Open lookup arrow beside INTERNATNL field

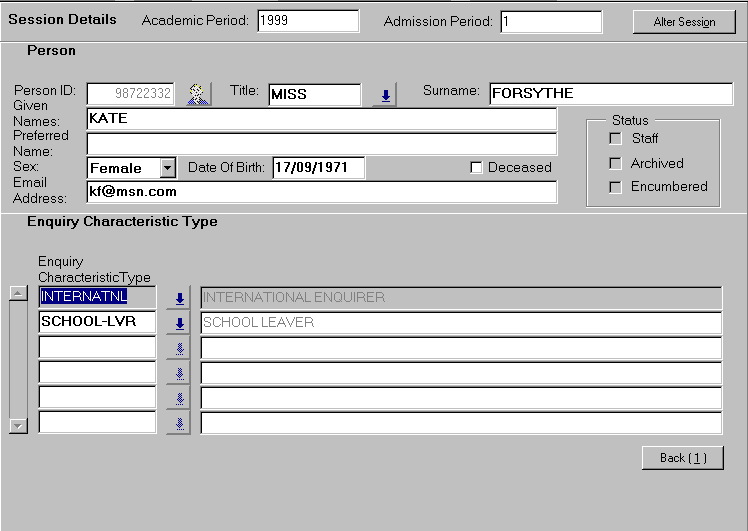coord(179,298)
